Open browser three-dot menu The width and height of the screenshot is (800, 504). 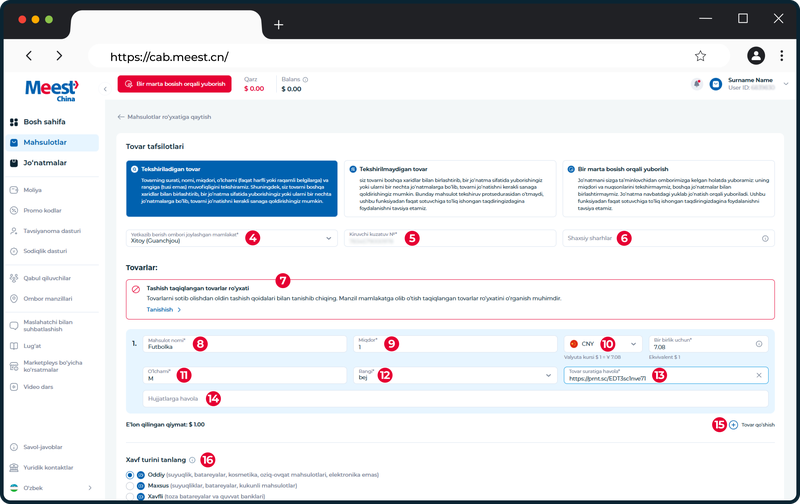pyautogui.click(x=781, y=56)
